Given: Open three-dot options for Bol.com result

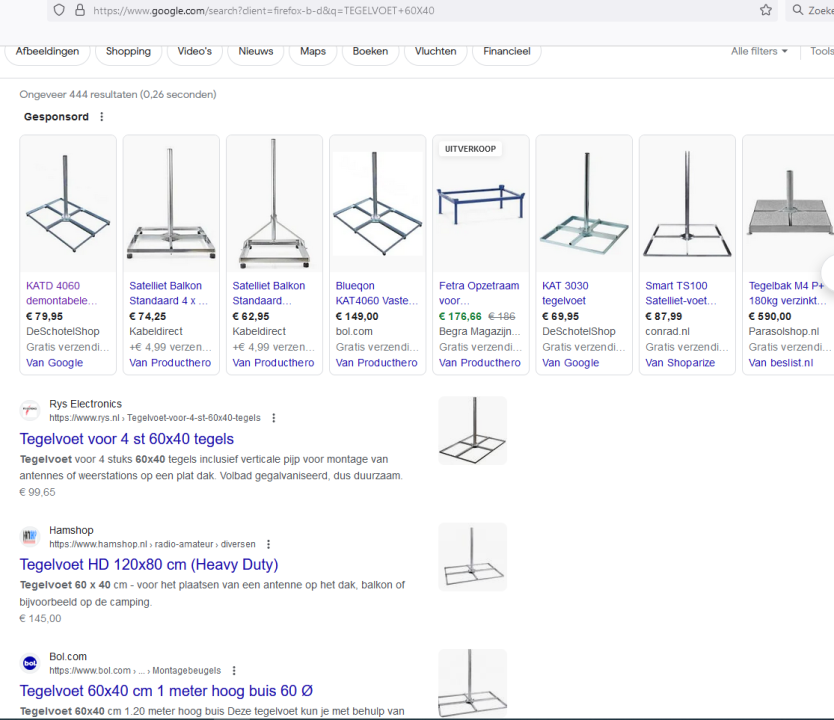Looking at the screenshot, I should point(234,671).
